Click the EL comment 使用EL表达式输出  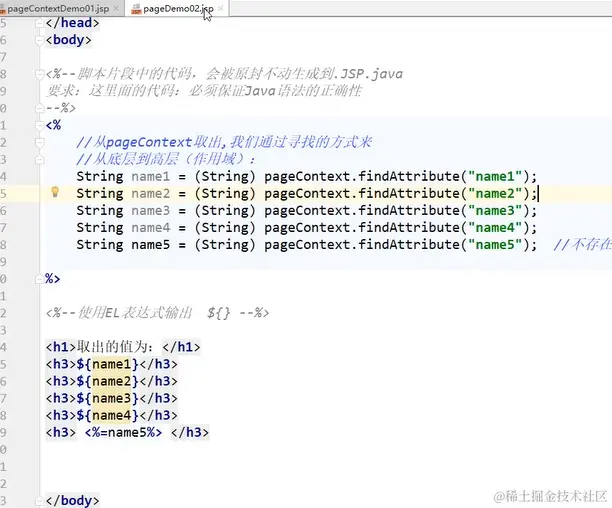click(x=135, y=313)
